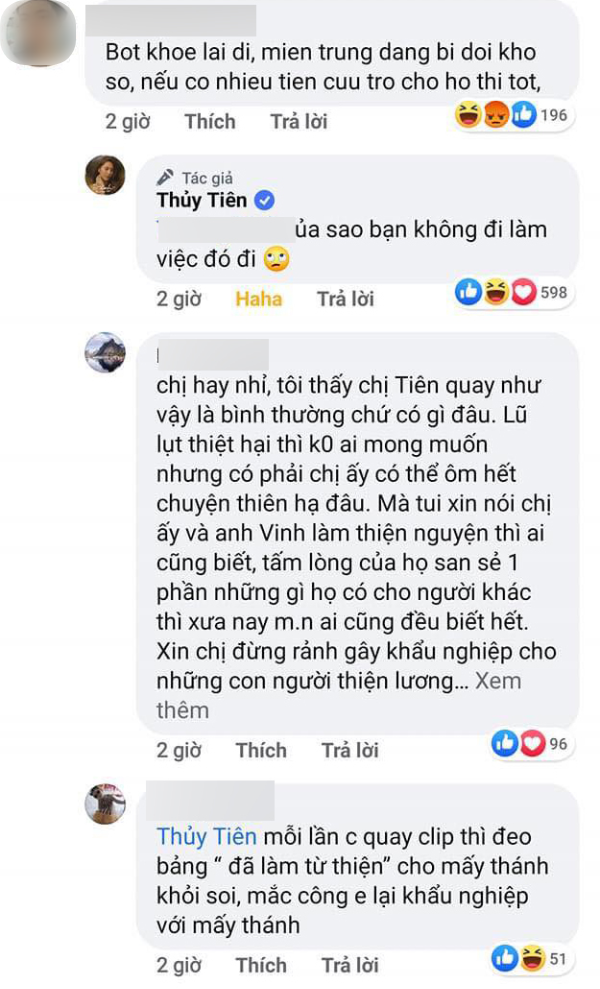
Task: Like the last comment about quay clip
Action: point(261,965)
